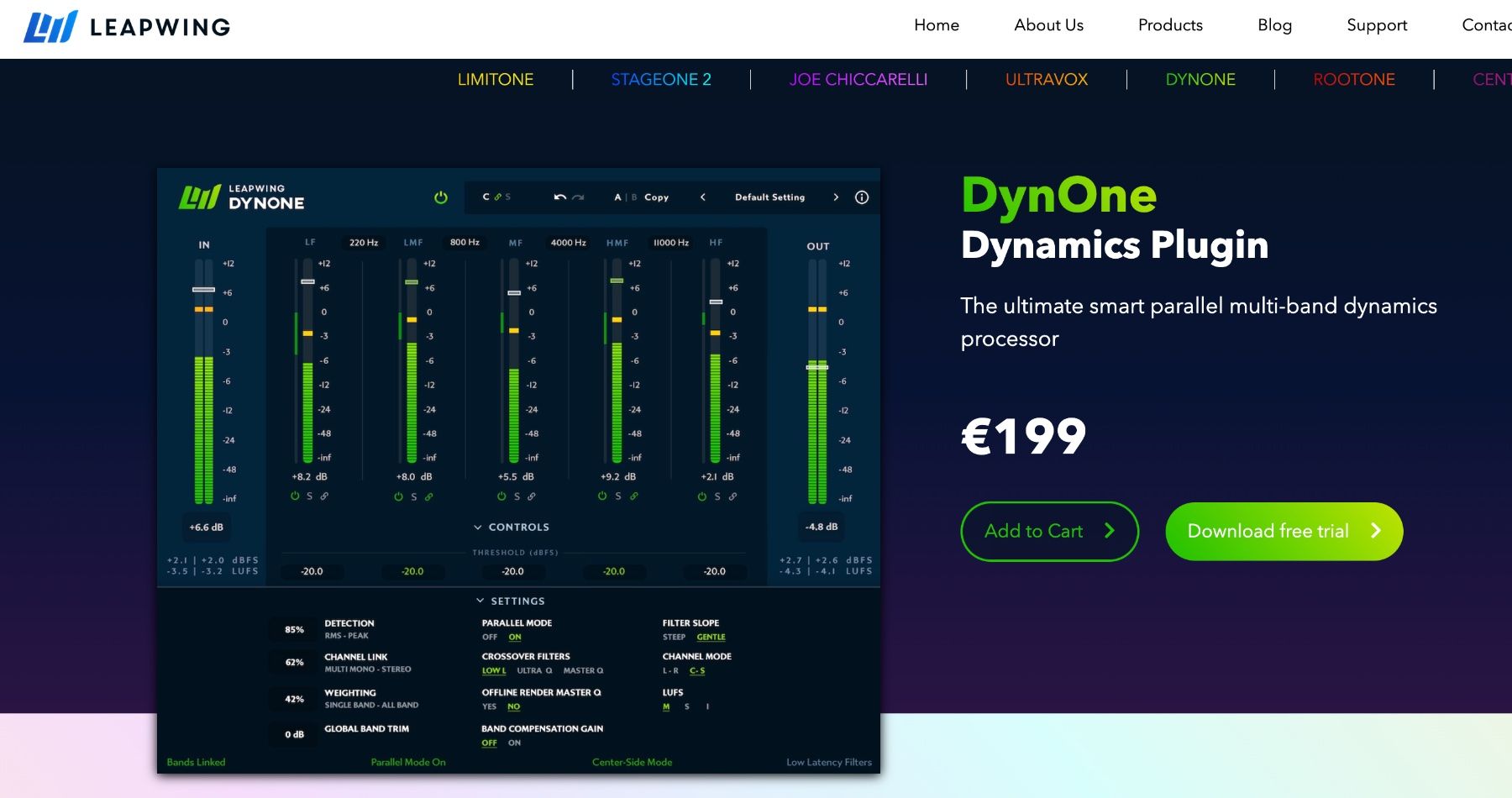Click the Detection 85% value box
The width and height of the screenshot is (1512, 798).
tap(294, 629)
